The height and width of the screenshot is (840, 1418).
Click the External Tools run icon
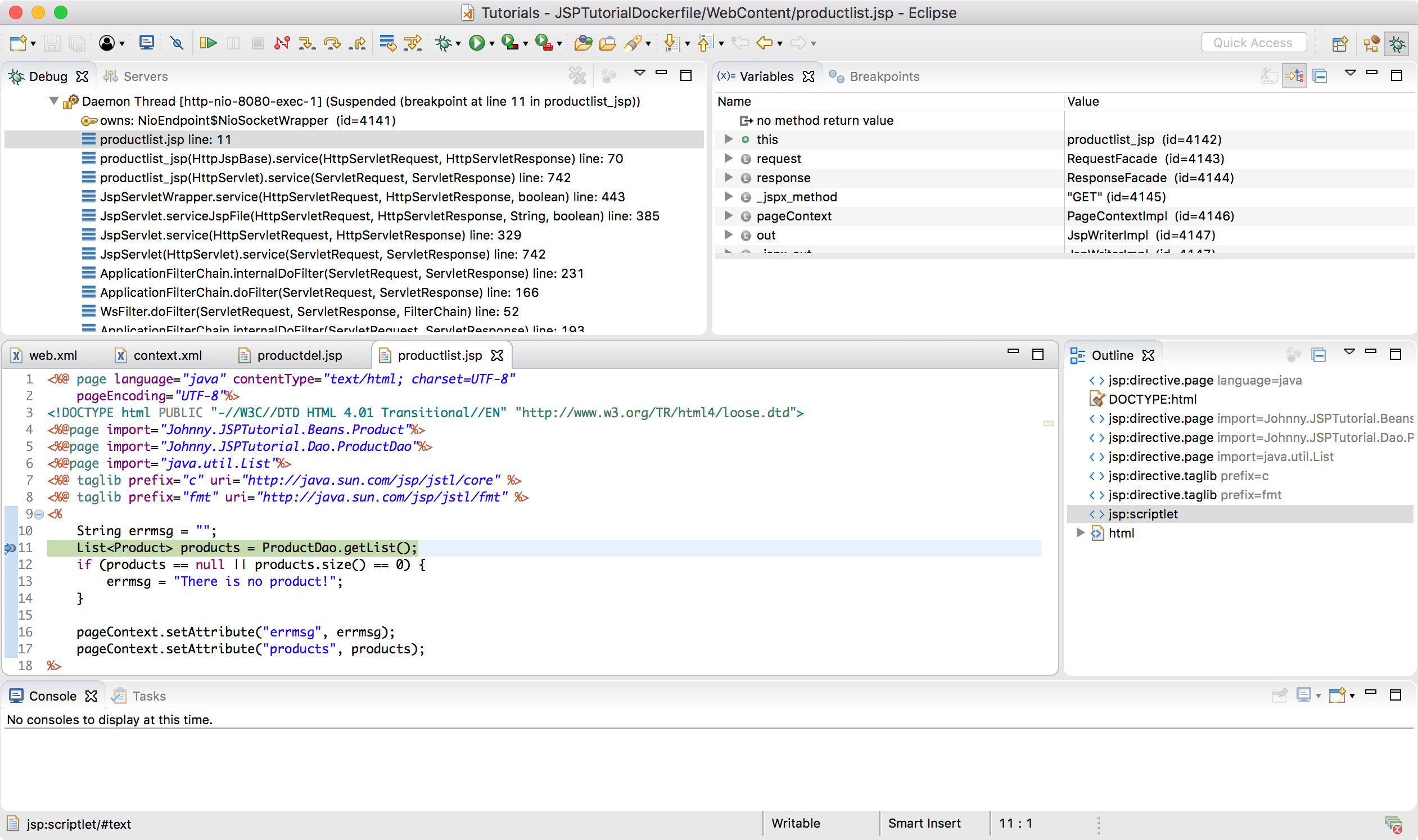click(x=544, y=43)
